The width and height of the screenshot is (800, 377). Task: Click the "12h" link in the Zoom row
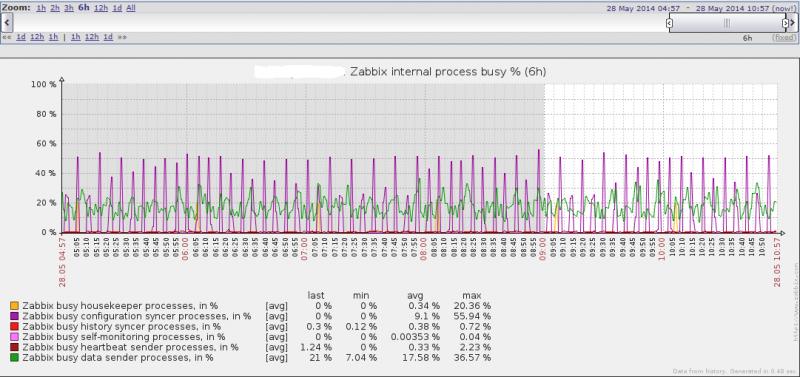click(x=101, y=8)
